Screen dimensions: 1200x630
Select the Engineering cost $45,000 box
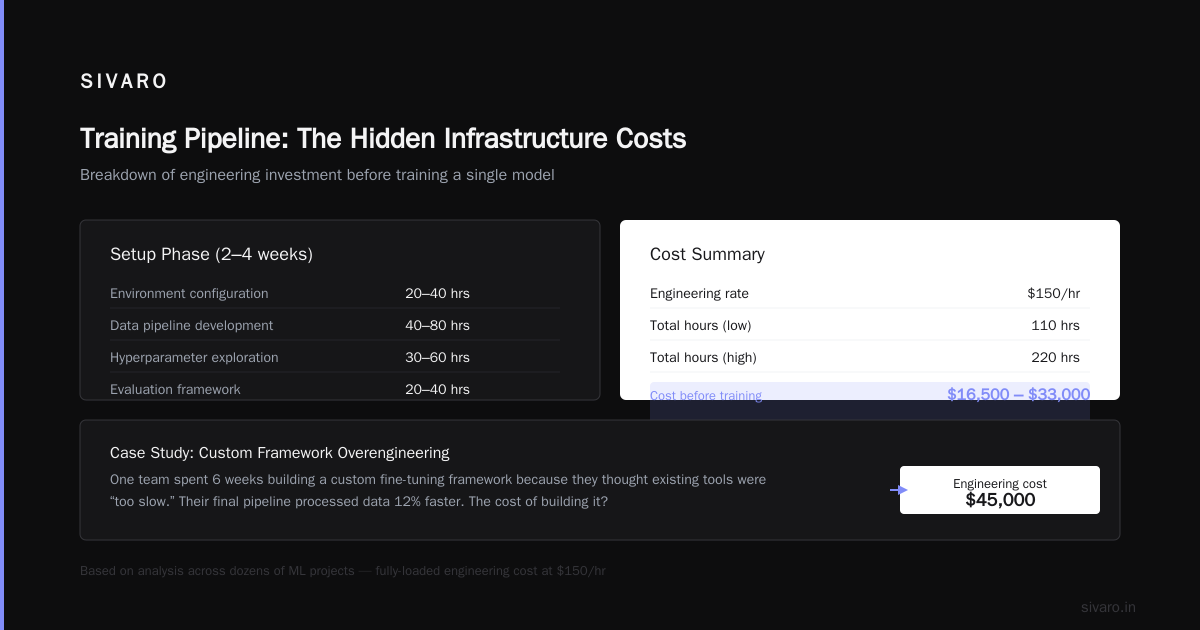[1000, 490]
